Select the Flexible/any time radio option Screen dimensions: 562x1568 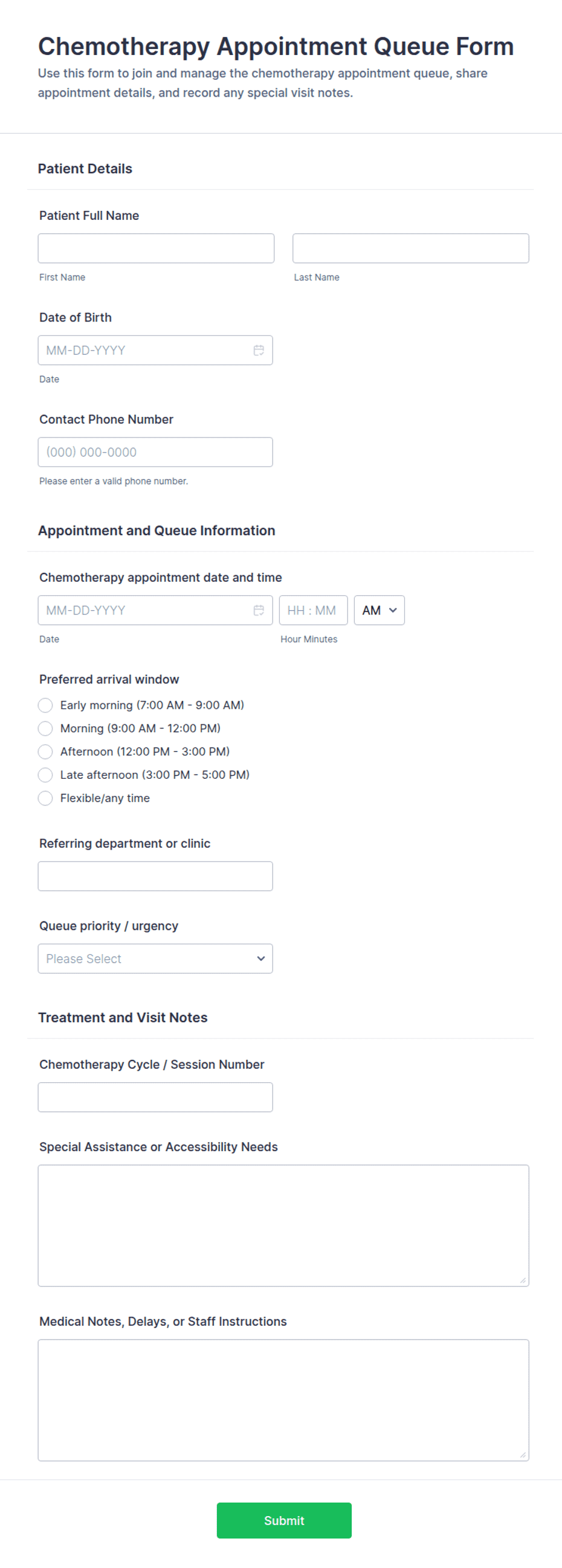pyautogui.click(x=45, y=798)
